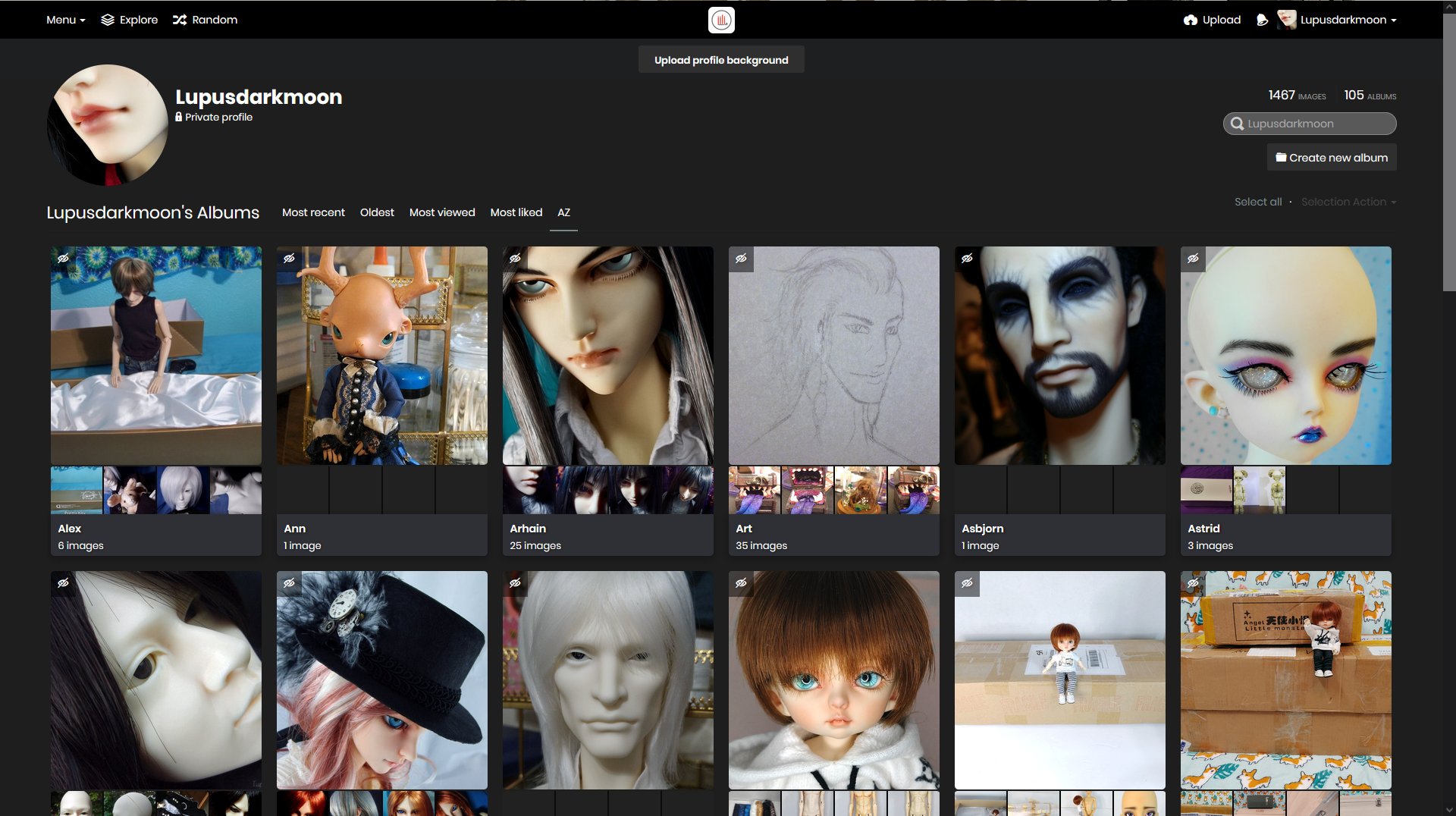Open the Ann album cover image
Image resolution: width=1456 pixels, height=816 pixels.
click(382, 356)
